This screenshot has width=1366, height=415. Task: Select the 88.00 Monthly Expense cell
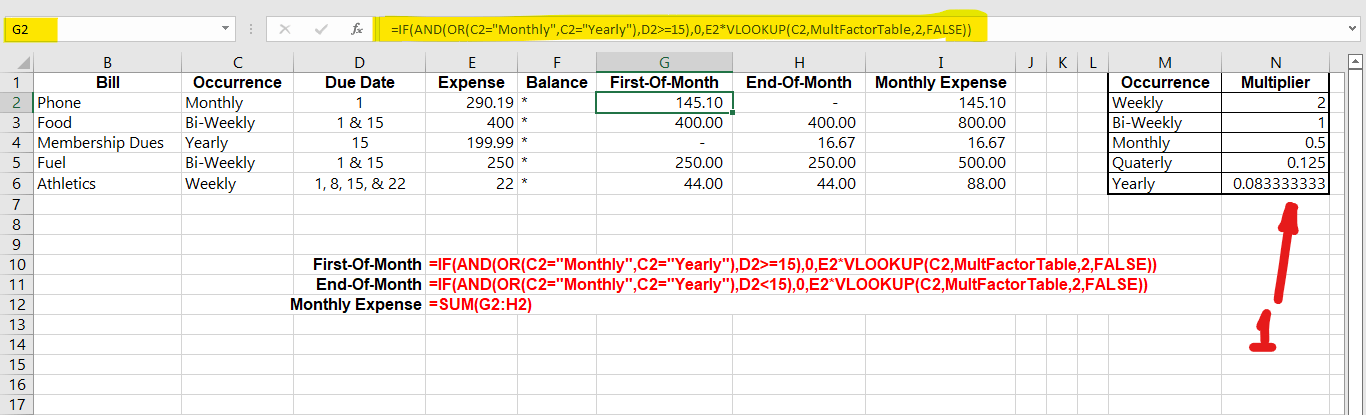click(940, 183)
